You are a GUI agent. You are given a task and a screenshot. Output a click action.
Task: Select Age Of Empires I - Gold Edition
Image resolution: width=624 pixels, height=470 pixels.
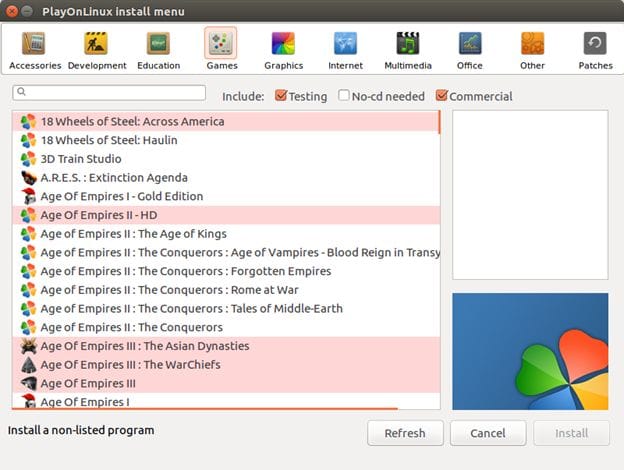[x=226, y=197]
